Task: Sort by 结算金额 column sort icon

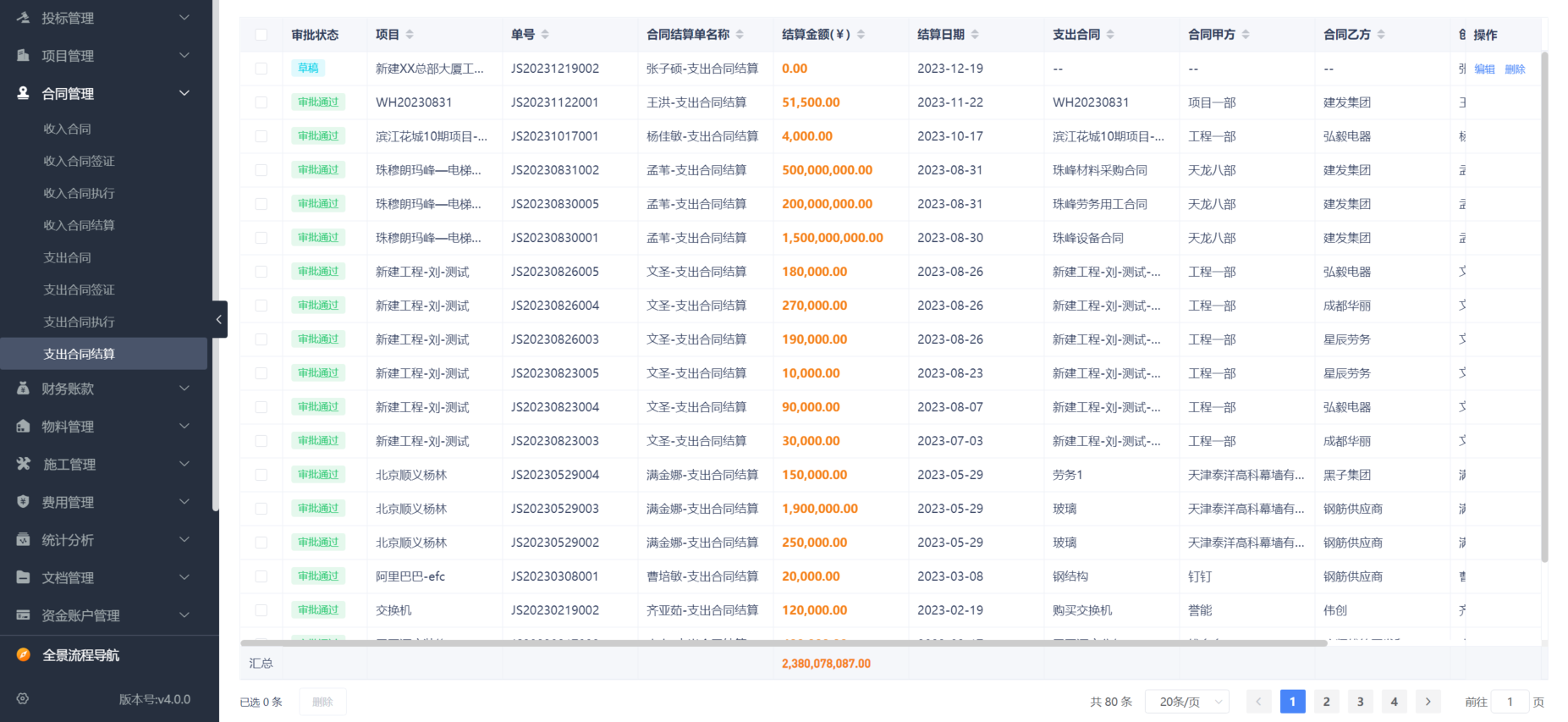Action: tap(861, 35)
